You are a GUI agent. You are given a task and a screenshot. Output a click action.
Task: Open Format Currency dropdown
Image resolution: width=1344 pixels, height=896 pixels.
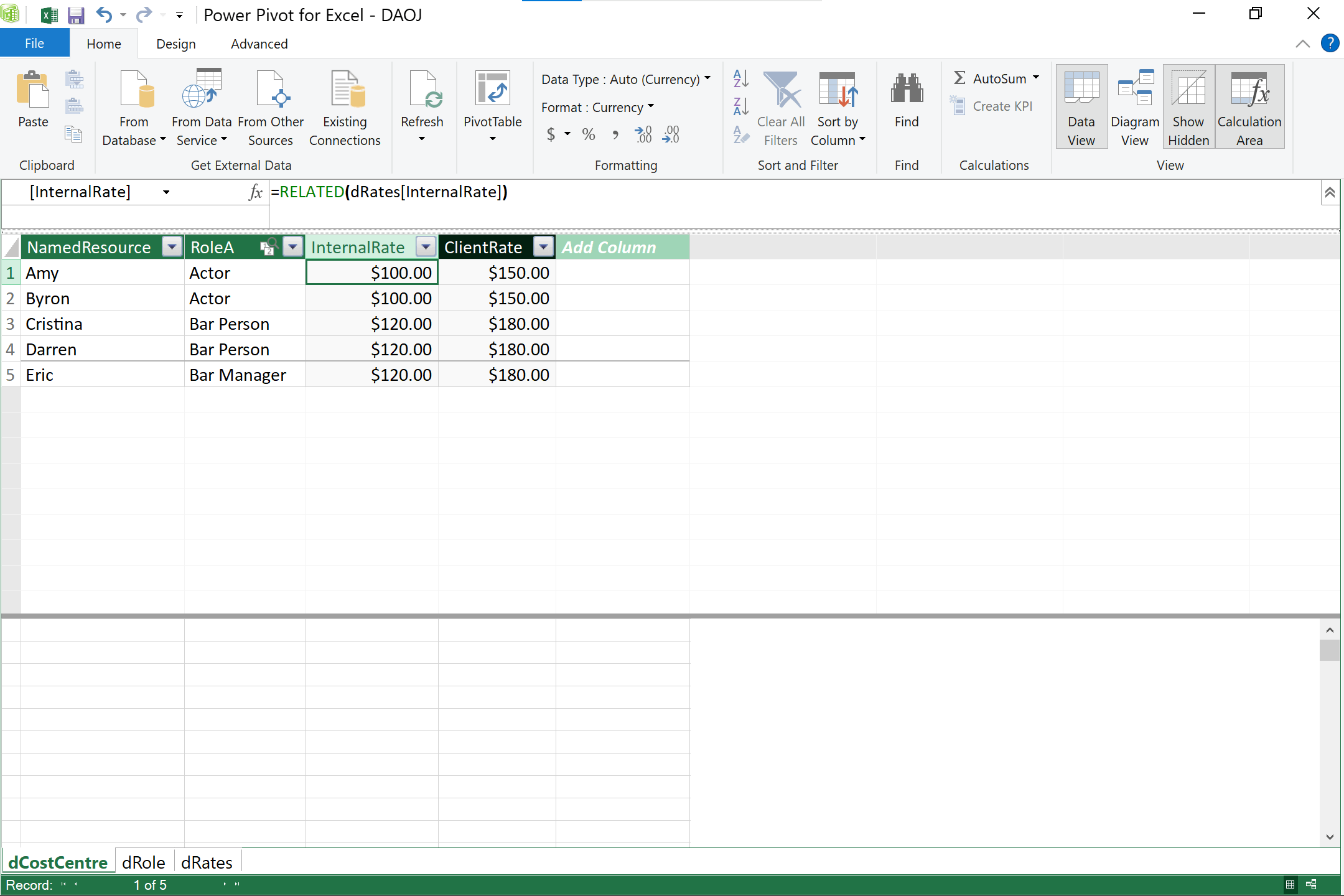click(x=597, y=107)
